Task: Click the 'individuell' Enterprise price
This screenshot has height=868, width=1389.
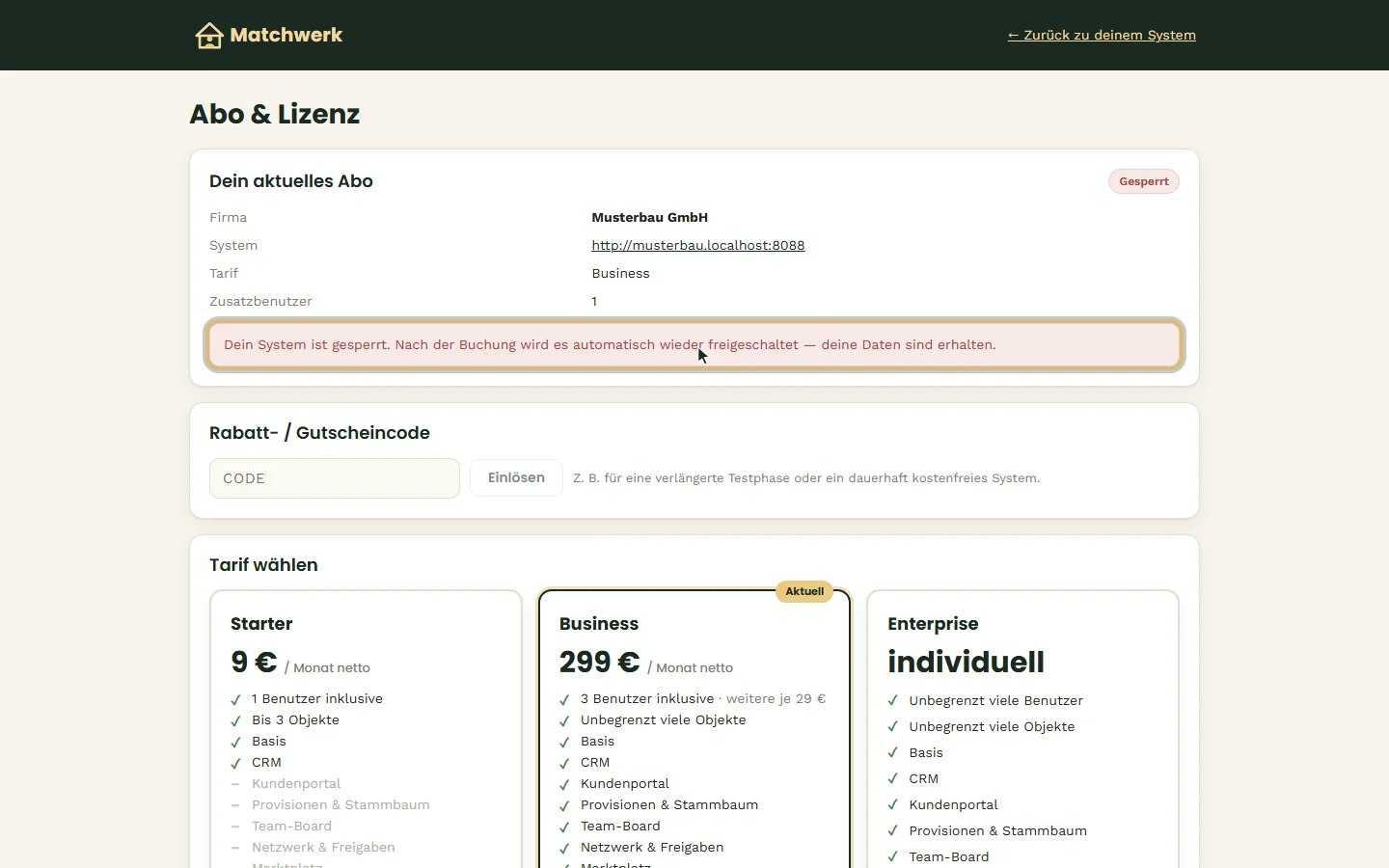Action: (x=966, y=663)
